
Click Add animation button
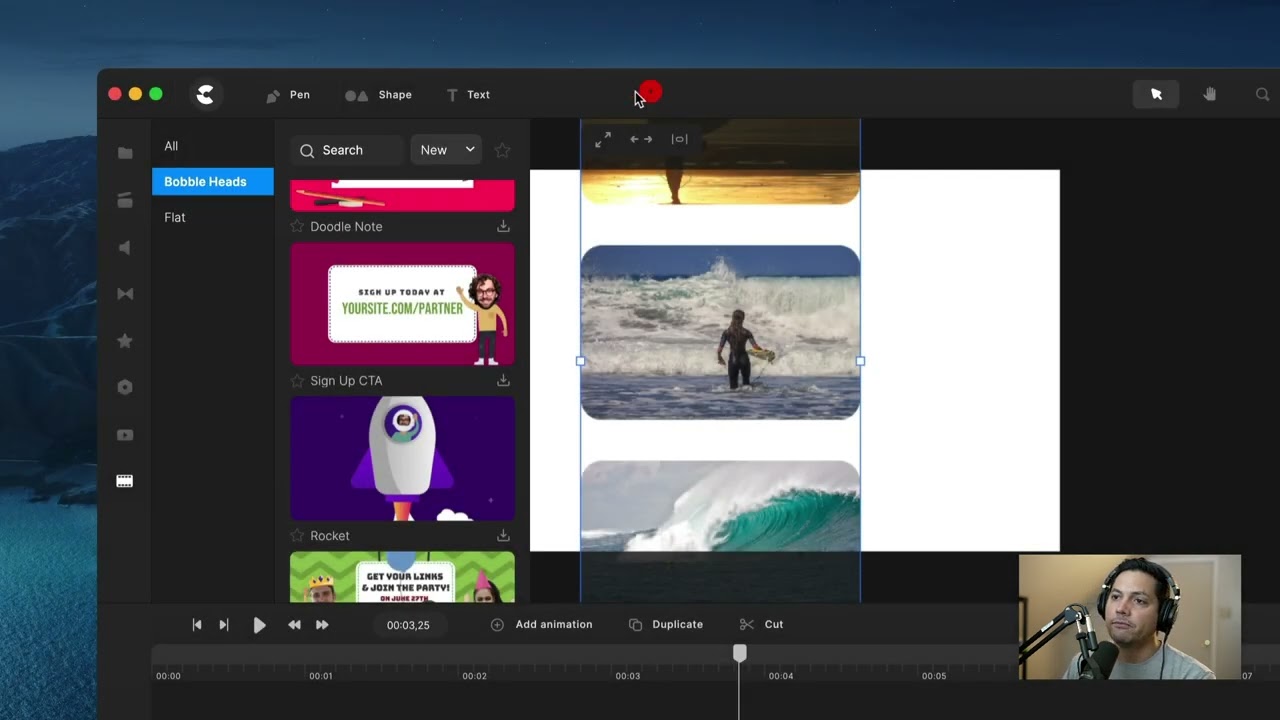(x=542, y=624)
